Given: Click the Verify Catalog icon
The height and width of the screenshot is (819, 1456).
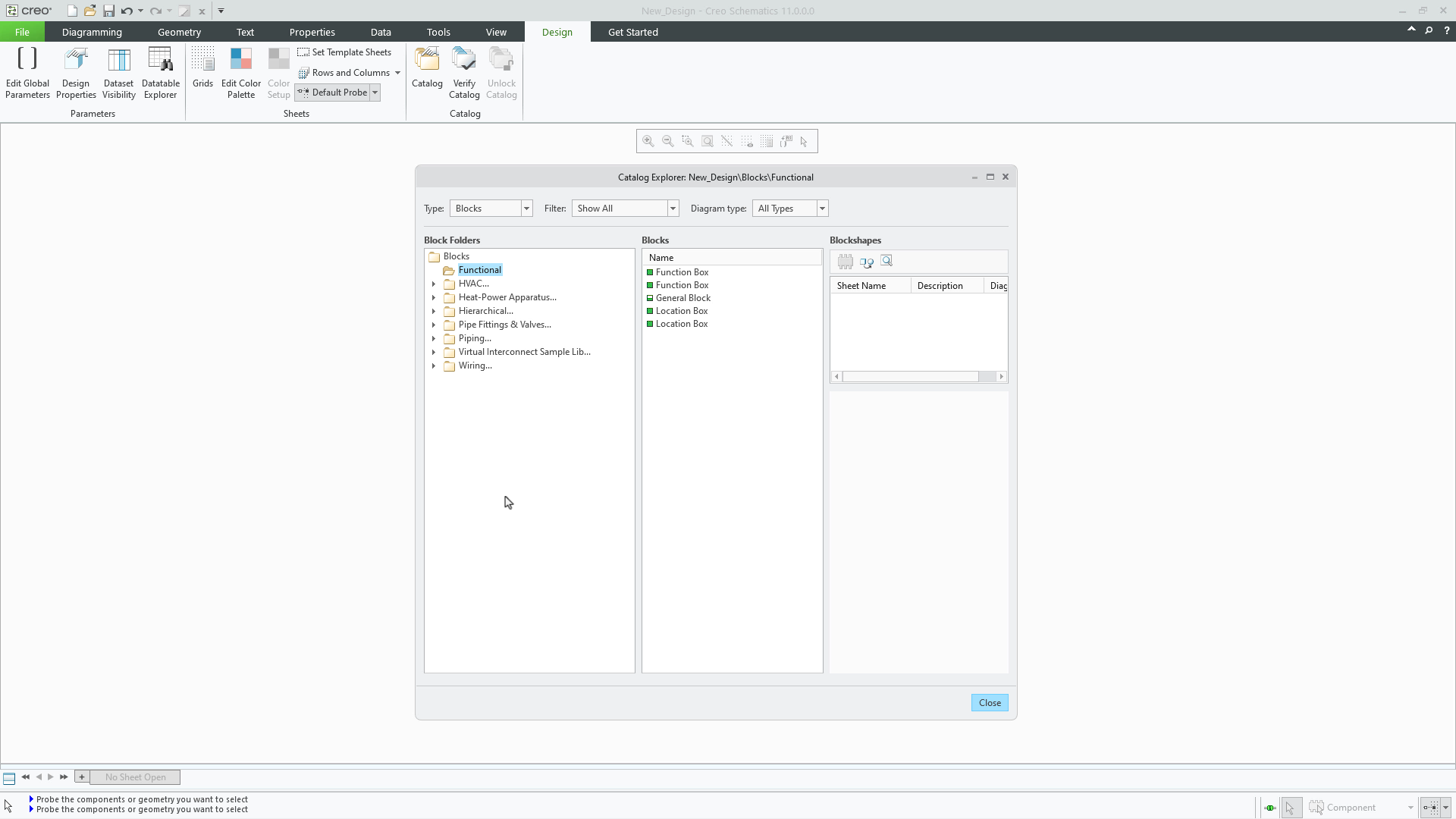Looking at the screenshot, I should (464, 72).
